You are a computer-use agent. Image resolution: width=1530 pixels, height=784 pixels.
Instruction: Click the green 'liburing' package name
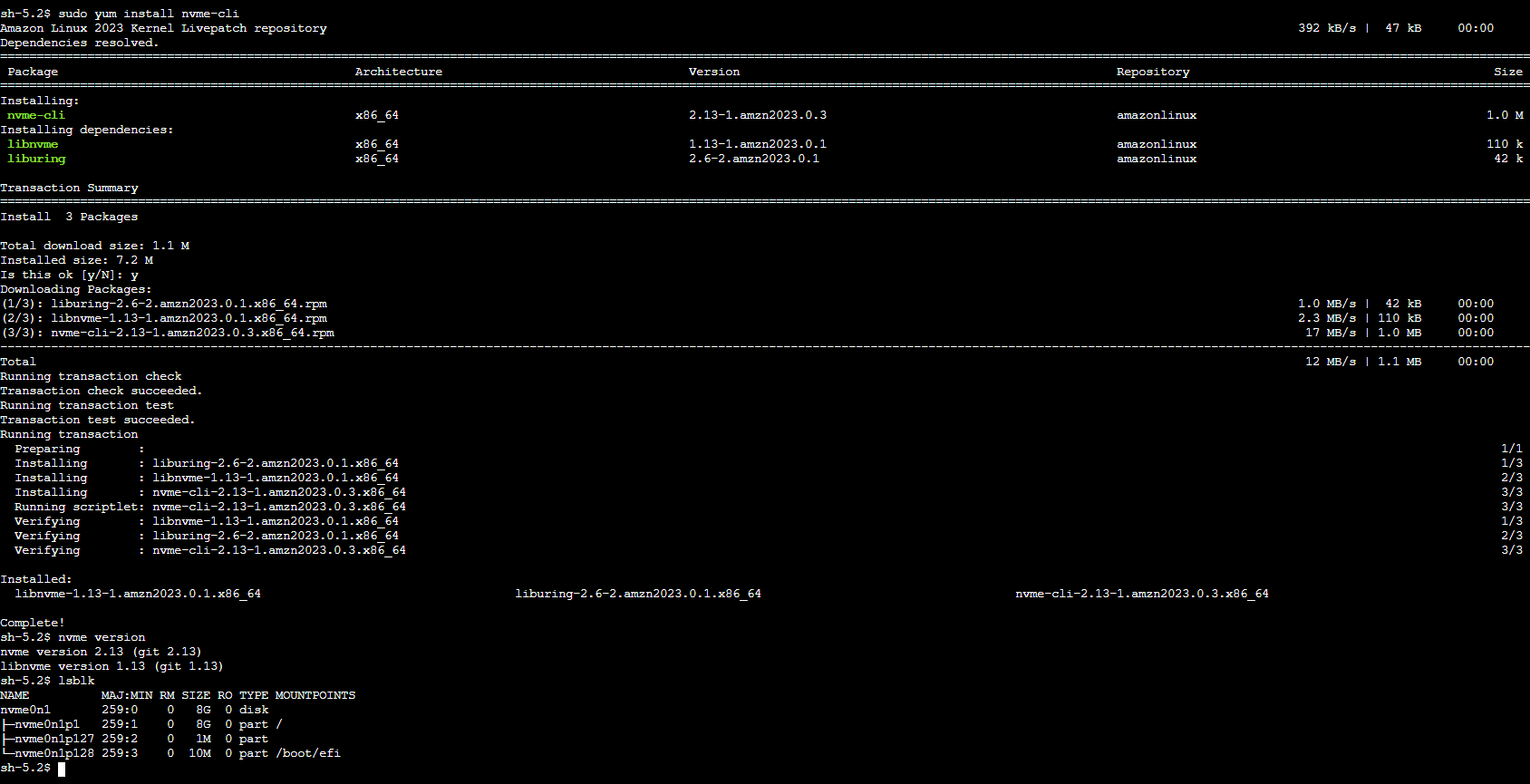click(36, 159)
